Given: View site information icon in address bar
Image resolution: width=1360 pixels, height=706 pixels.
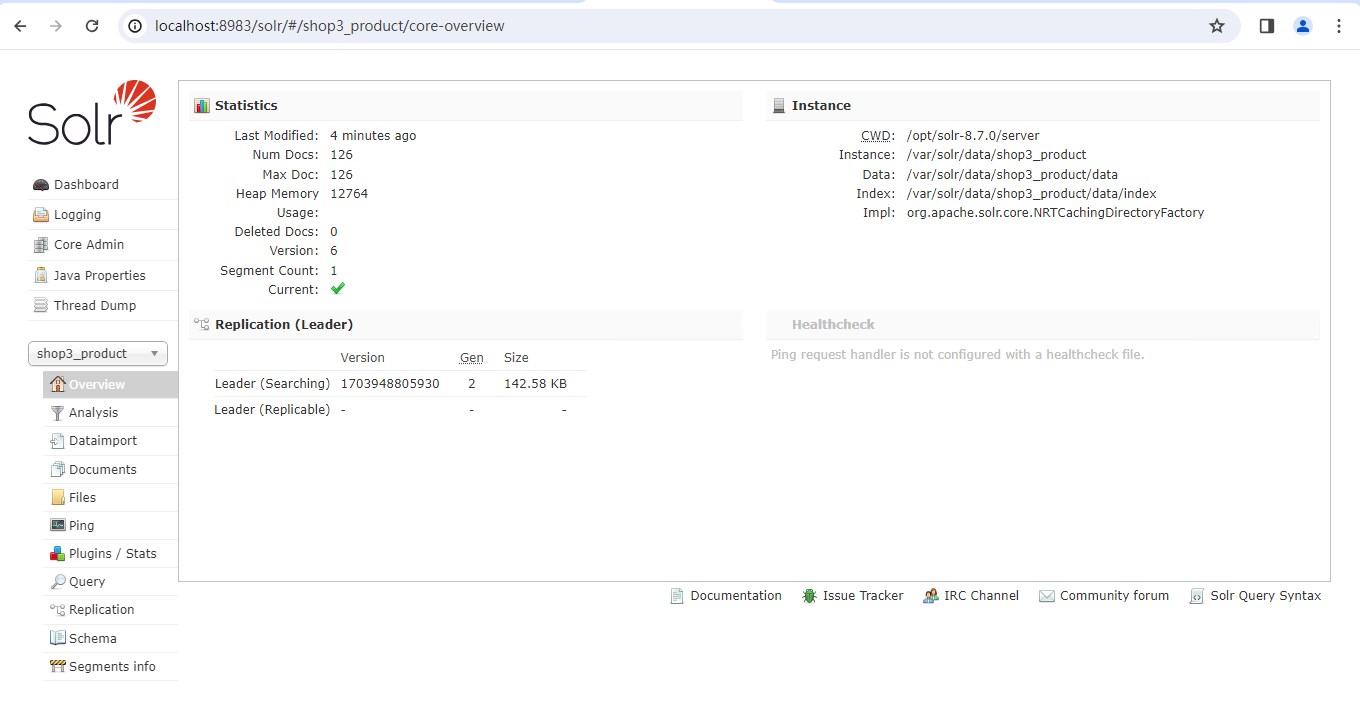Looking at the screenshot, I should click(x=135, y=26).
